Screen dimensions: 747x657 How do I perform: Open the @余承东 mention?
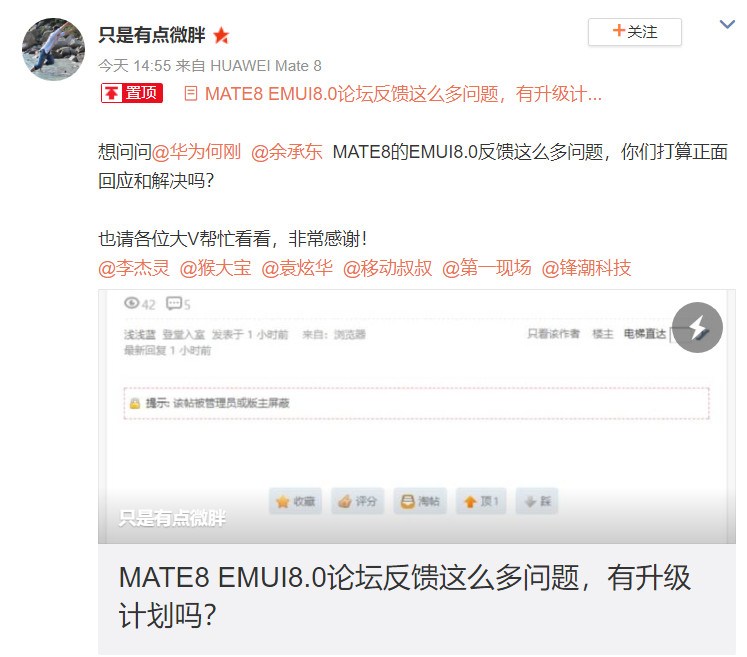[x=287, y=152]
